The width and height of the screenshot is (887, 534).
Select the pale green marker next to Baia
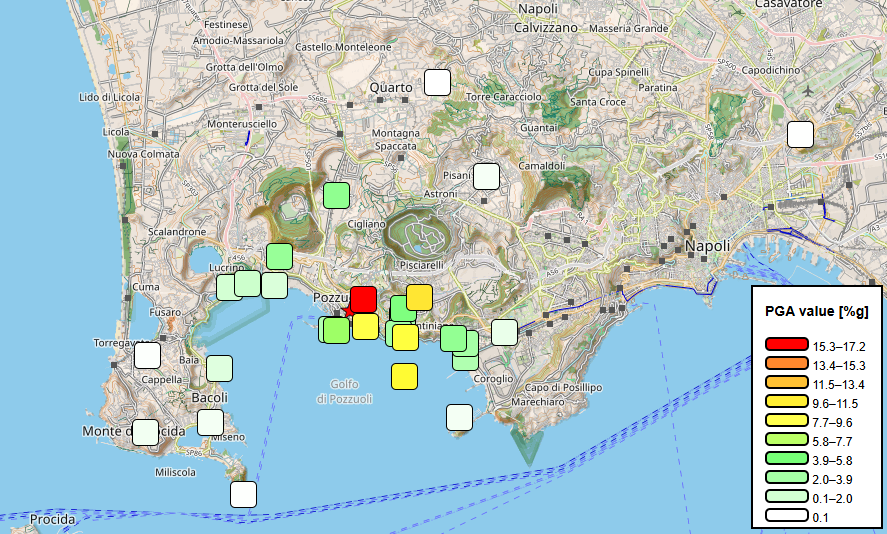(x=219, y=368)
